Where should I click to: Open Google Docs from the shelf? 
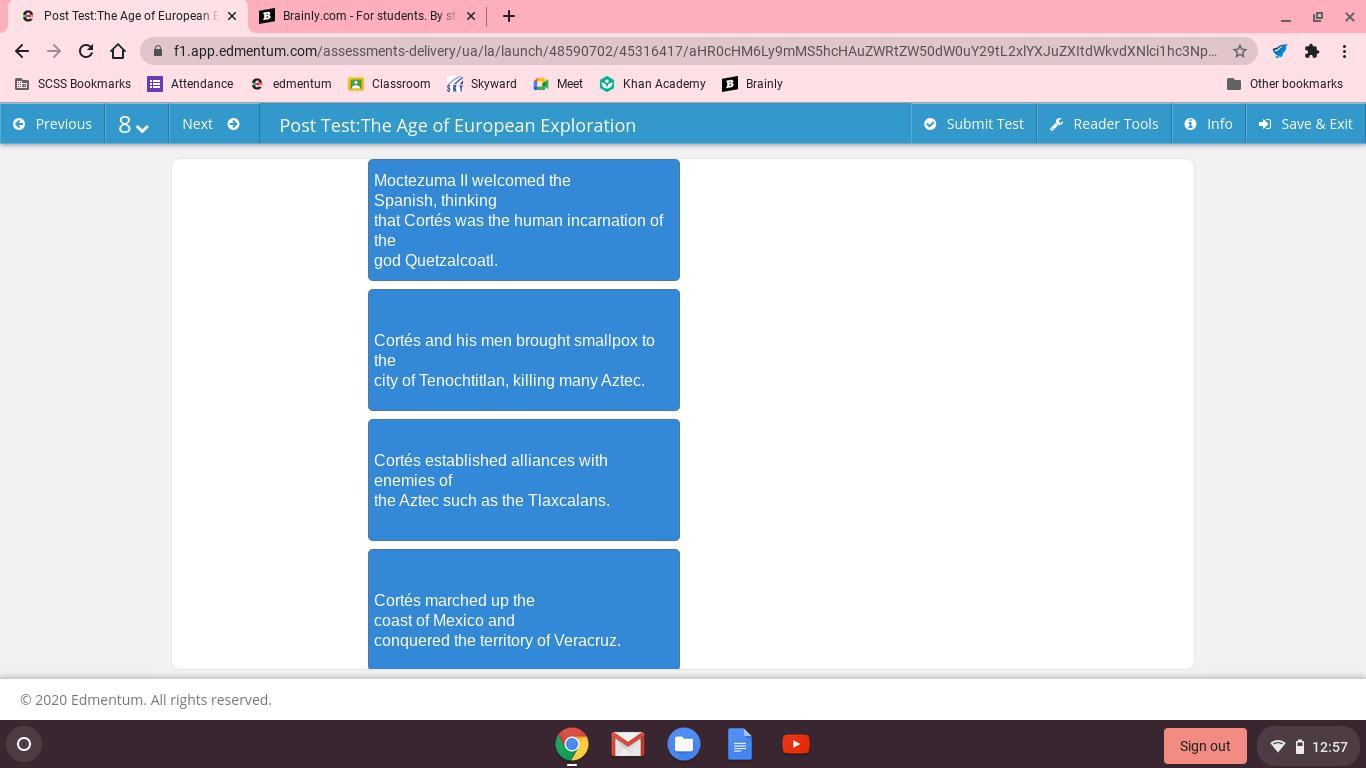(x=740, y=744)
